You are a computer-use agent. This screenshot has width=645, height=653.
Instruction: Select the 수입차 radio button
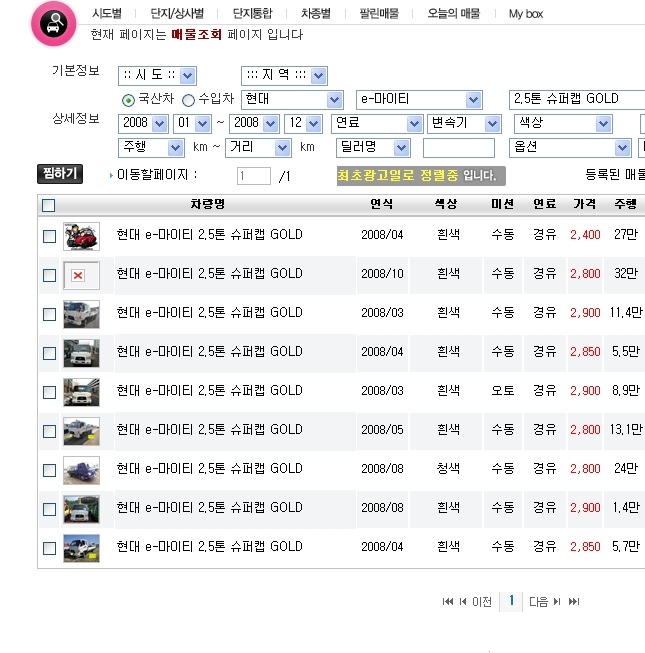(188, 100)
